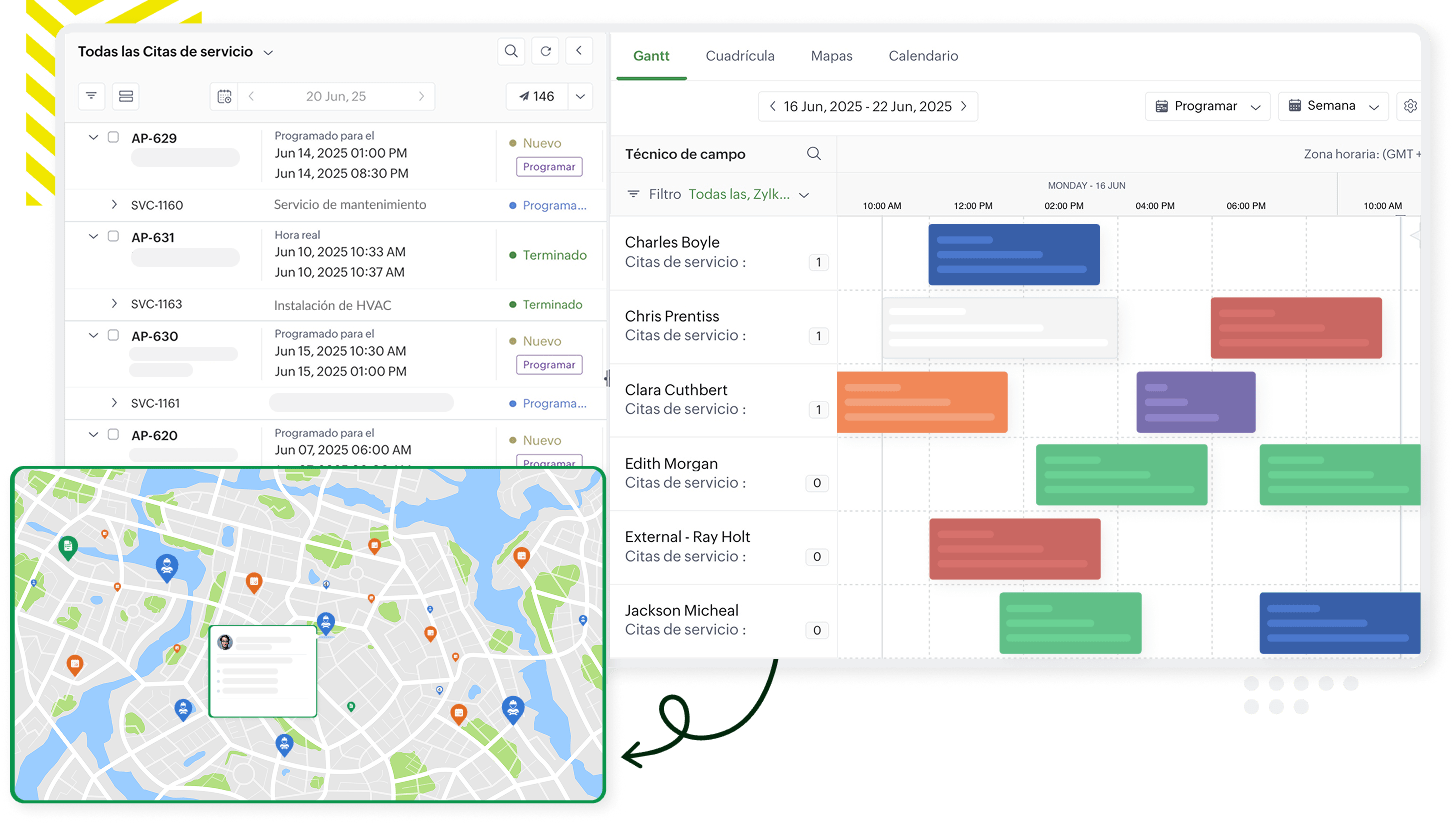1453x824 pixels.
Task: Open the filter icon in appointments list
Action: pyautogui.click(x=91, y=96)
